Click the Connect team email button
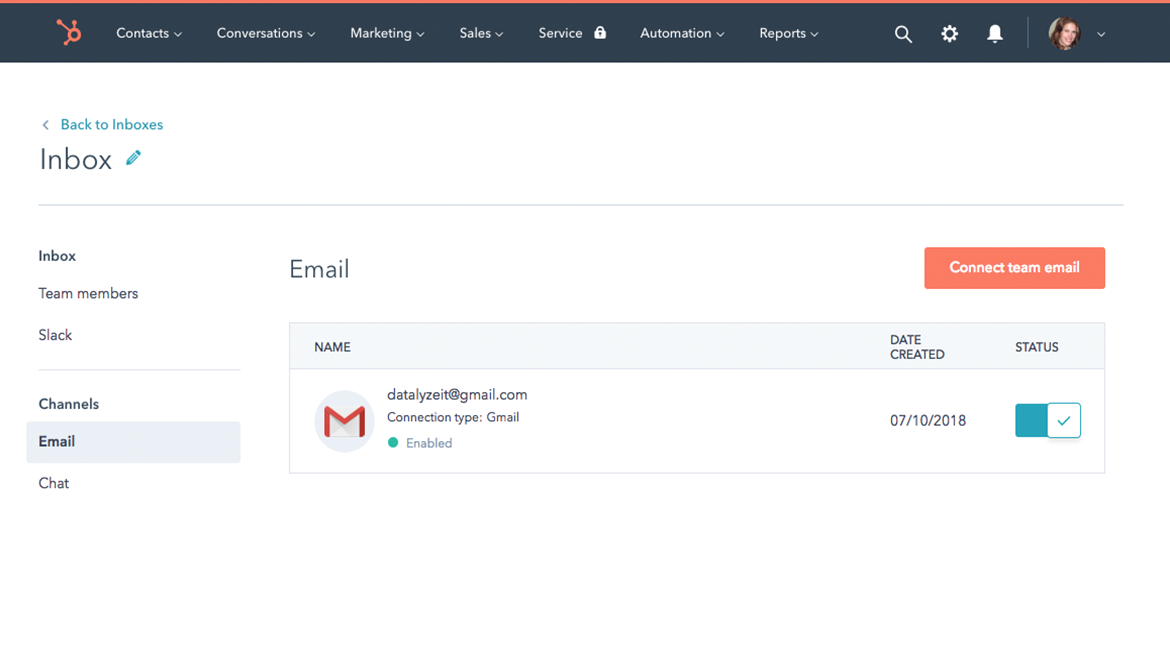This screenshot has width=1170, height=658. point(1014,268)
